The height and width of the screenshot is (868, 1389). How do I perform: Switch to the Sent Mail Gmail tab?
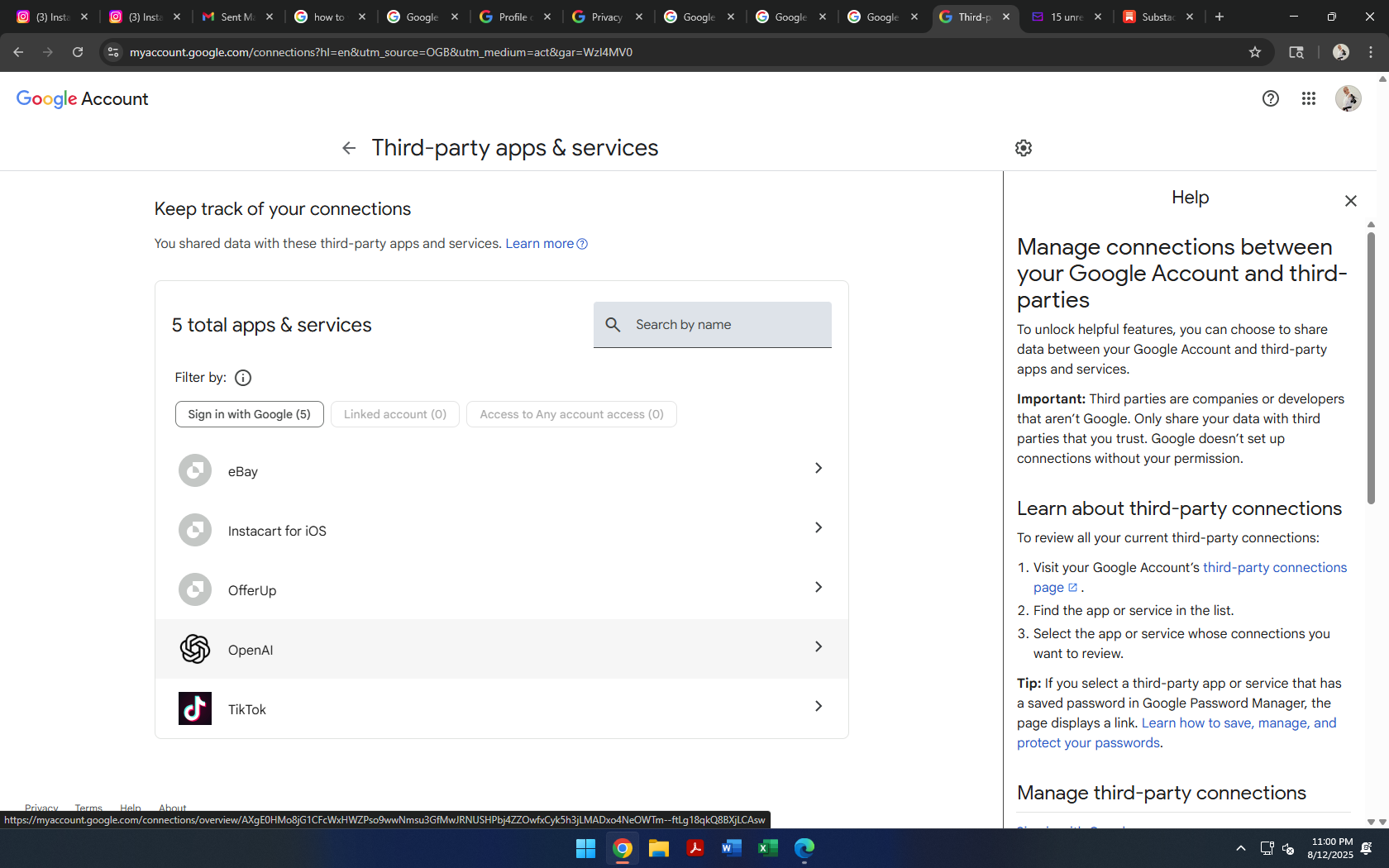(237, 17)
